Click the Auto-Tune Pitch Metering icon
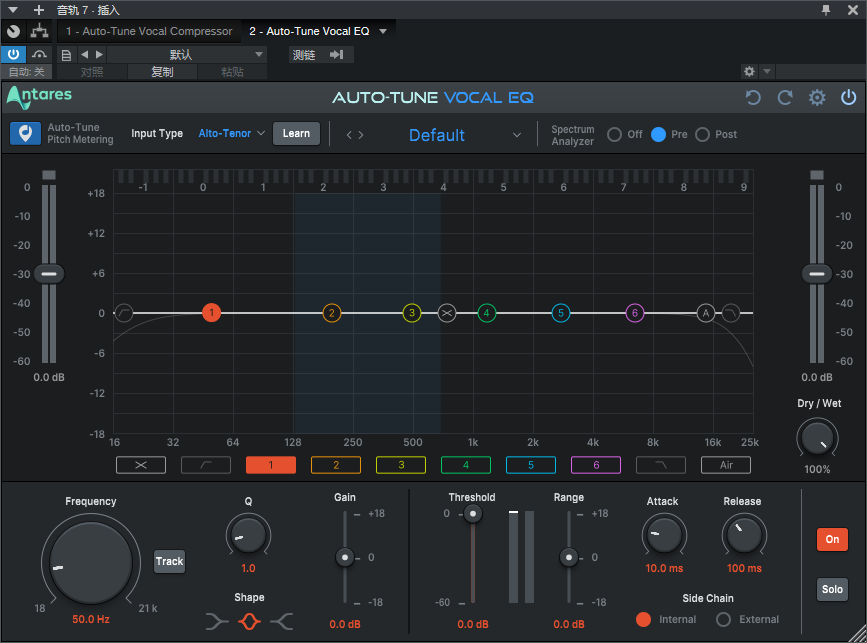This screenshot has height=643, width=867. 25,134
